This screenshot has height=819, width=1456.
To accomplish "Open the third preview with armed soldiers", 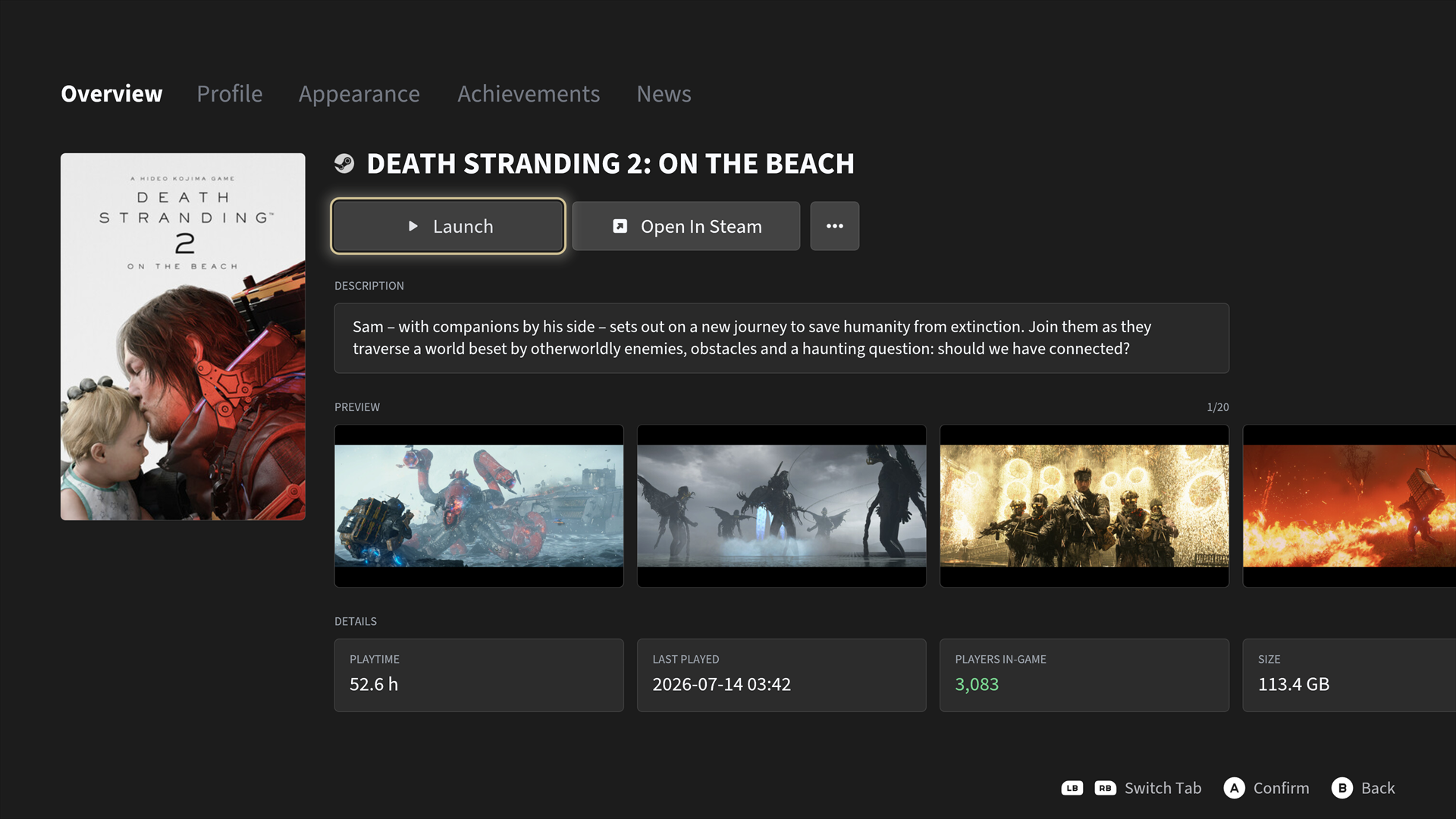I will (1084, 506).
